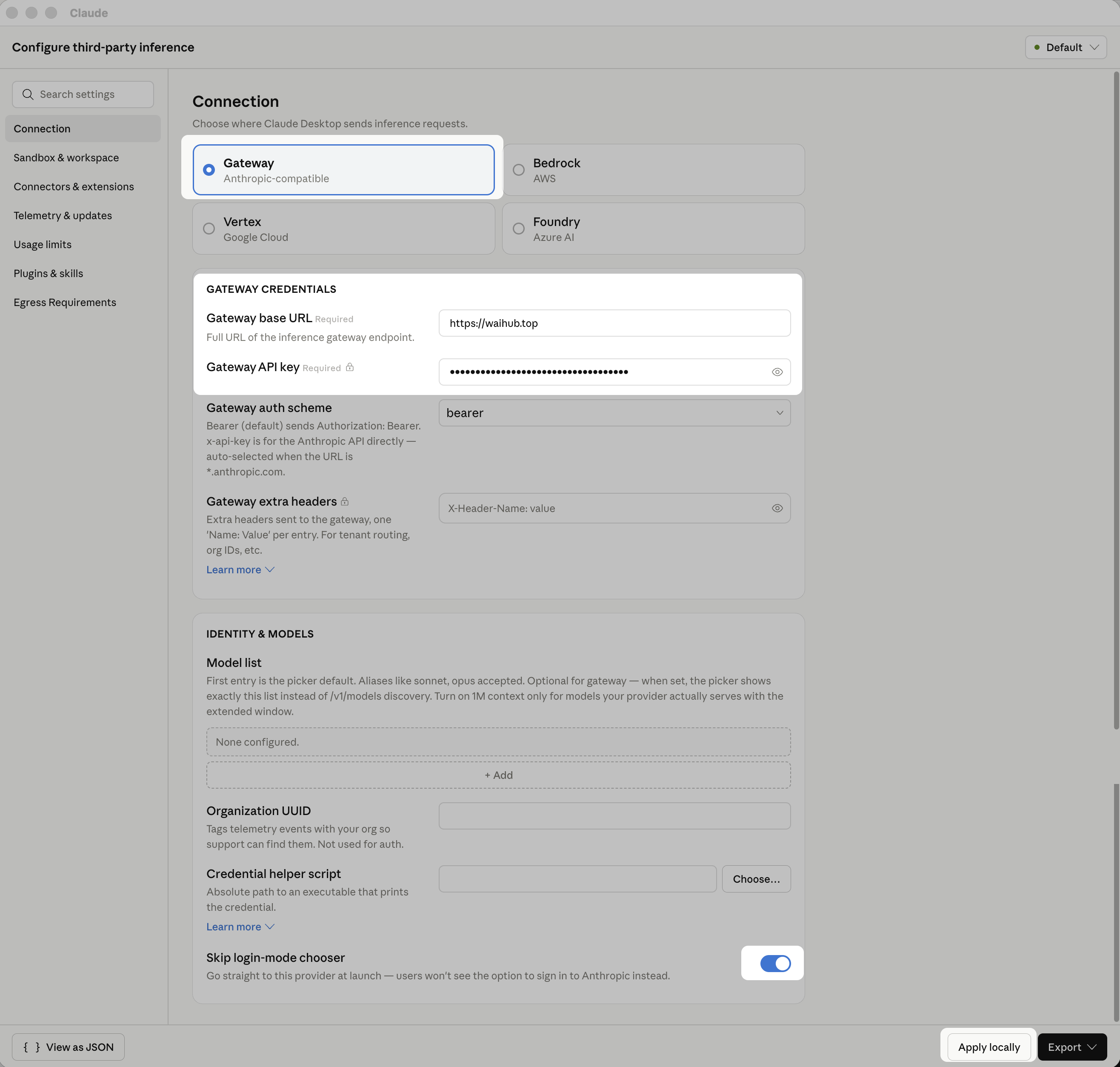Viewport: 1120px width, 1067px height.
Task: Open the Egress Requirements section
Action: click(83, 303)
